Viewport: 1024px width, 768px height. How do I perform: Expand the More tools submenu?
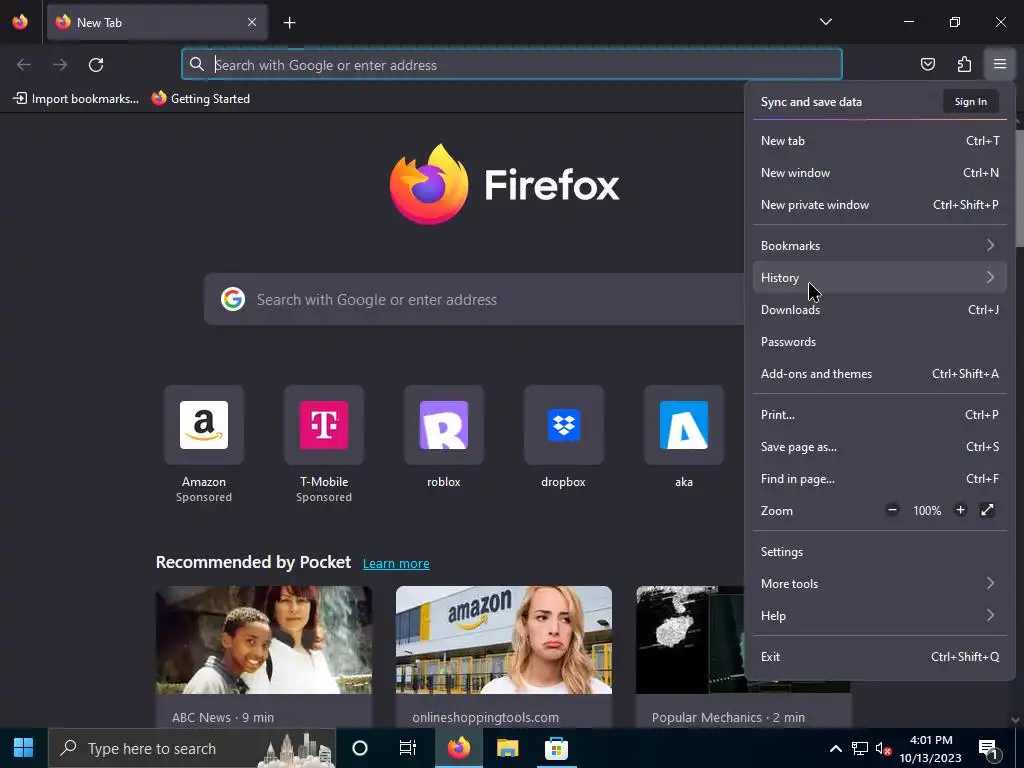880,584
